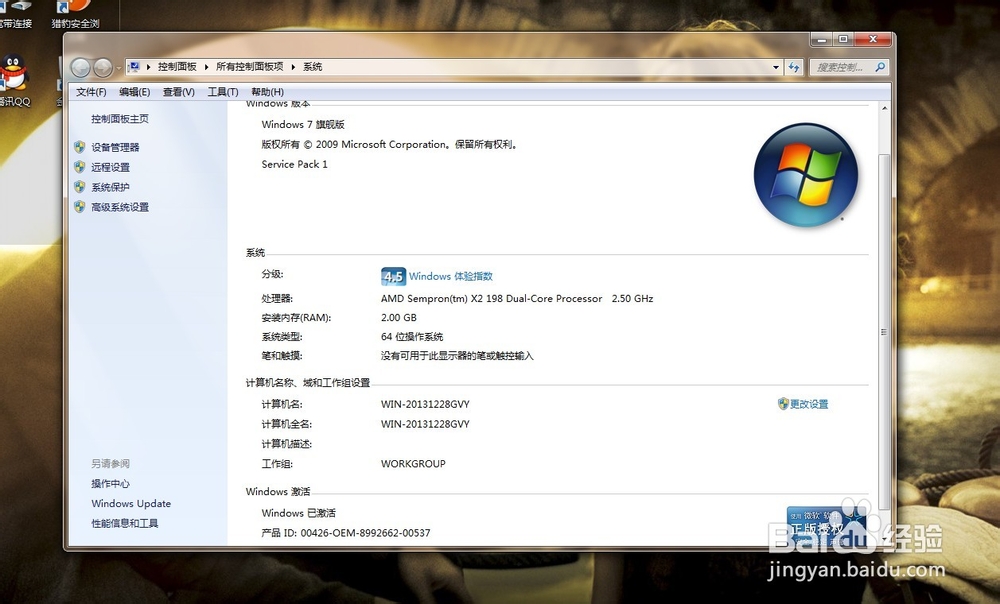Click the search magnifier icon
Viewport: 1000px width, 604px height.
tap(880, 67)
